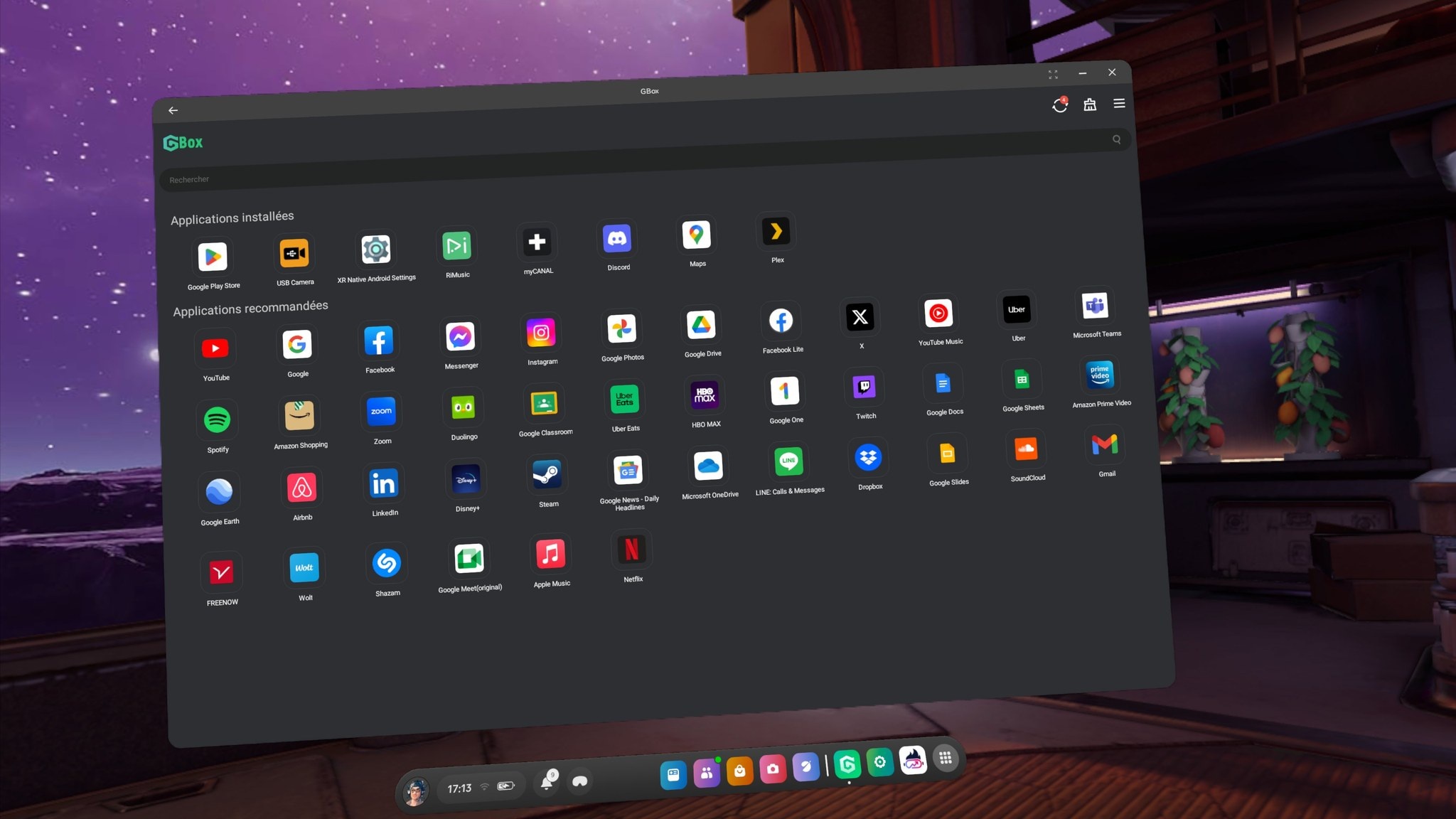The height and width of the screenshot is (819, 1456).
Task: Open Uber Eats
Action: click(x=624, y=399)
